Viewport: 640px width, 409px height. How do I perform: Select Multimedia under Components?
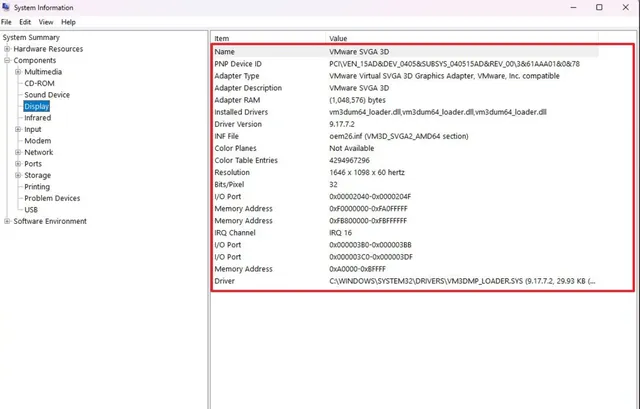[43, 72]
